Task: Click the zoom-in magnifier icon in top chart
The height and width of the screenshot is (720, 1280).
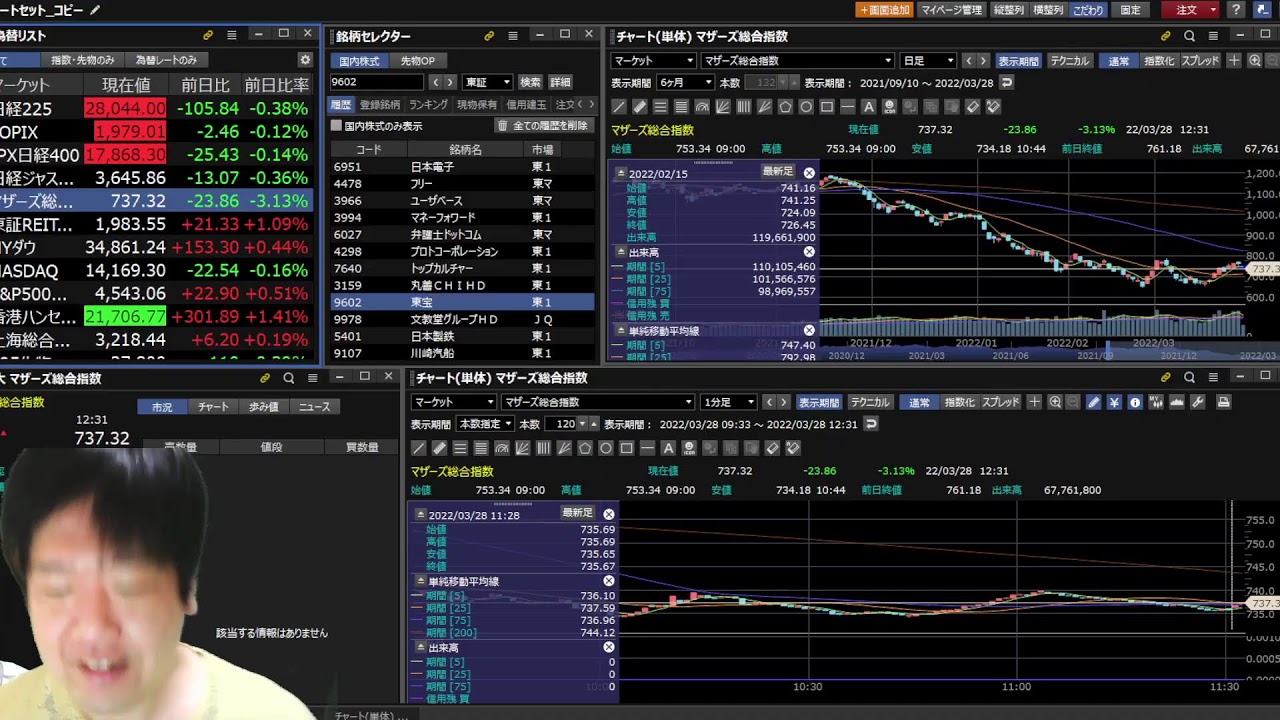Action: (x=1255, y=61)
